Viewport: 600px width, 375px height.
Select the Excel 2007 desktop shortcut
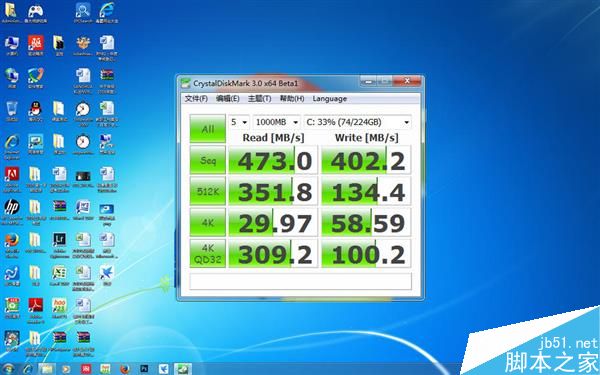[59, 276]
